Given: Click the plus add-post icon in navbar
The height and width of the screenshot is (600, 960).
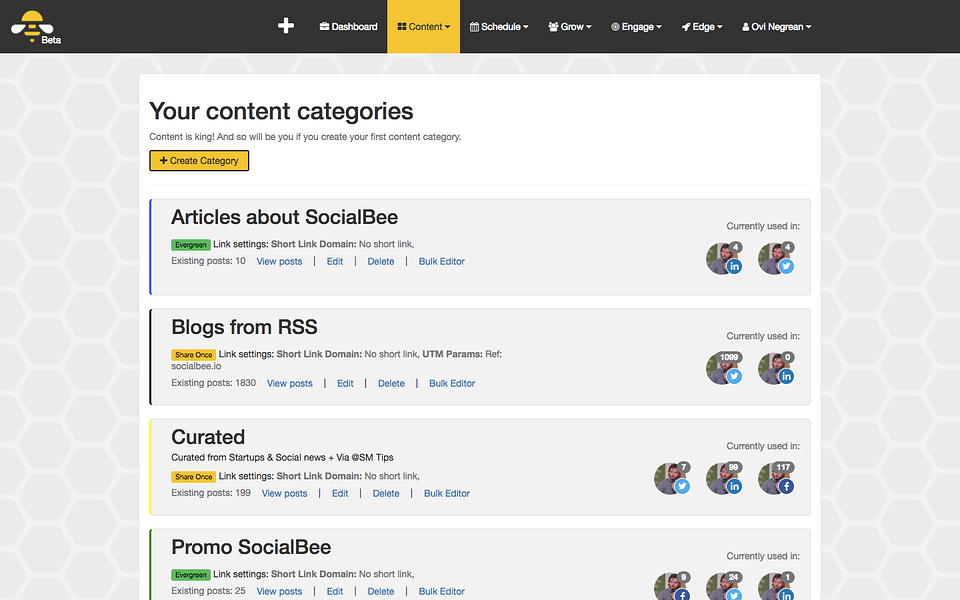Looking at the screenshot, I should coord(286,26).
